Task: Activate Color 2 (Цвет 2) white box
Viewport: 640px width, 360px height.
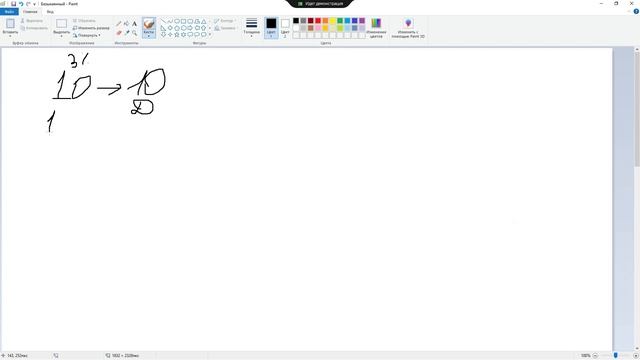Action: click(285, 23)
